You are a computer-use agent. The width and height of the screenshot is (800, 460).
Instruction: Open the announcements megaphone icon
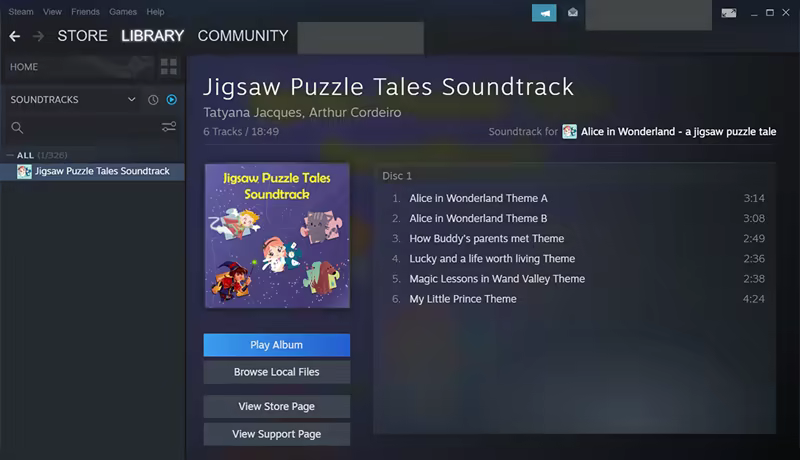pyautogui.click(x=544, y=13)
